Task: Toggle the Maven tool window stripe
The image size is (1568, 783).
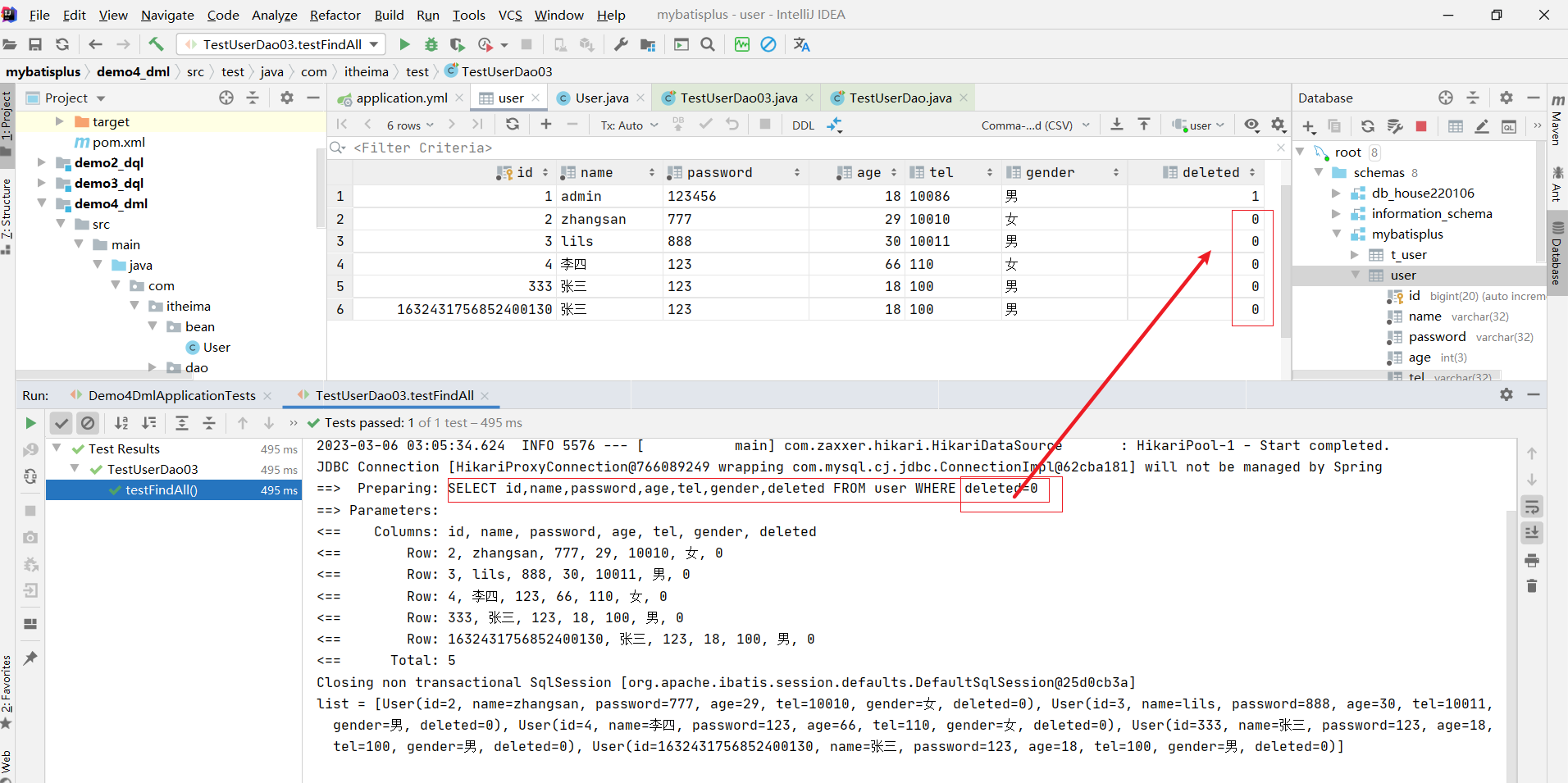Action: (1557, 119)
